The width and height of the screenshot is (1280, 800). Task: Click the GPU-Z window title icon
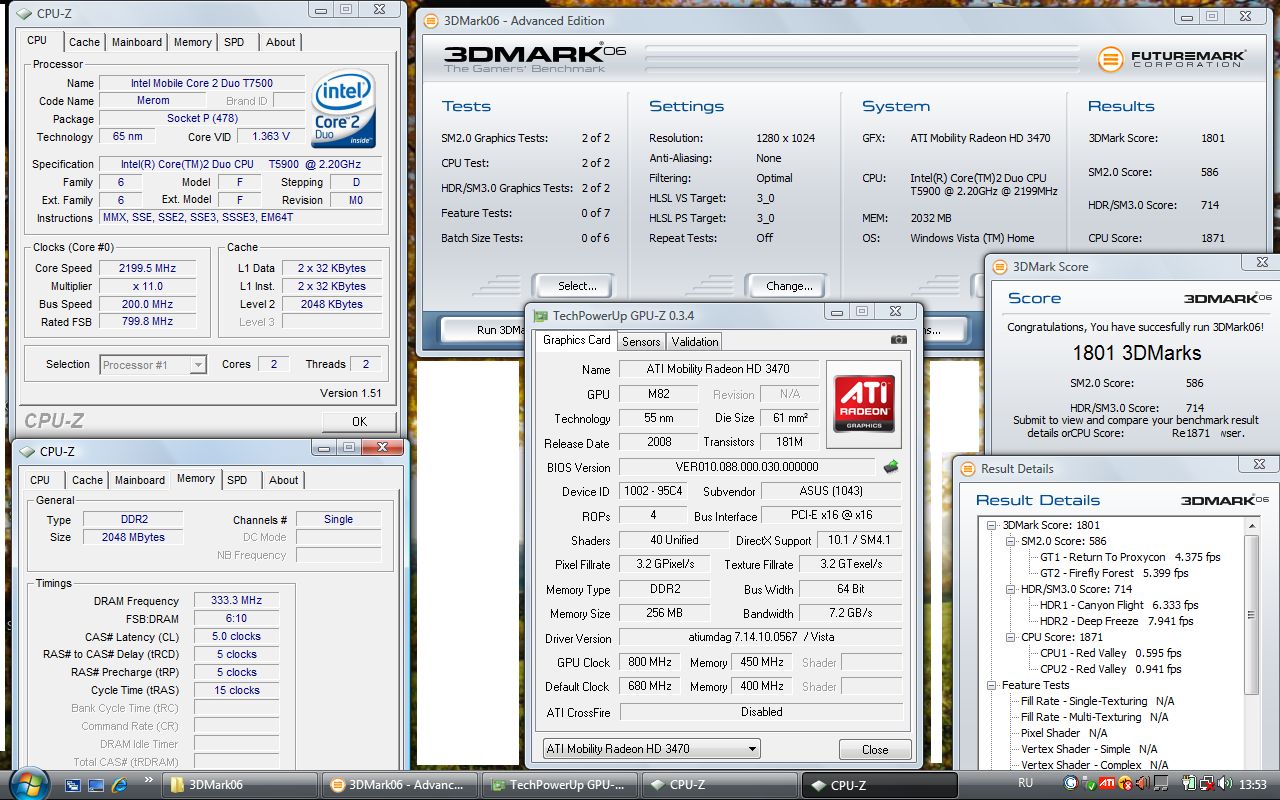point(541,315)
